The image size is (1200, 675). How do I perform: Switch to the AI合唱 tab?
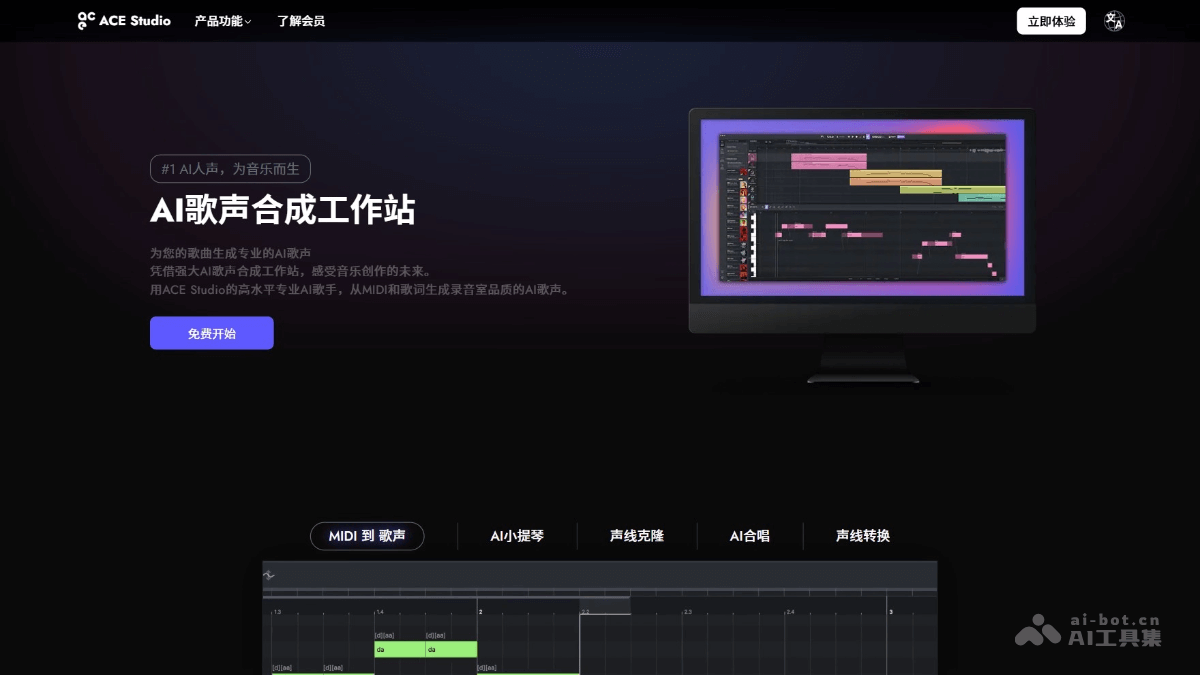click(x=750, y=536)
